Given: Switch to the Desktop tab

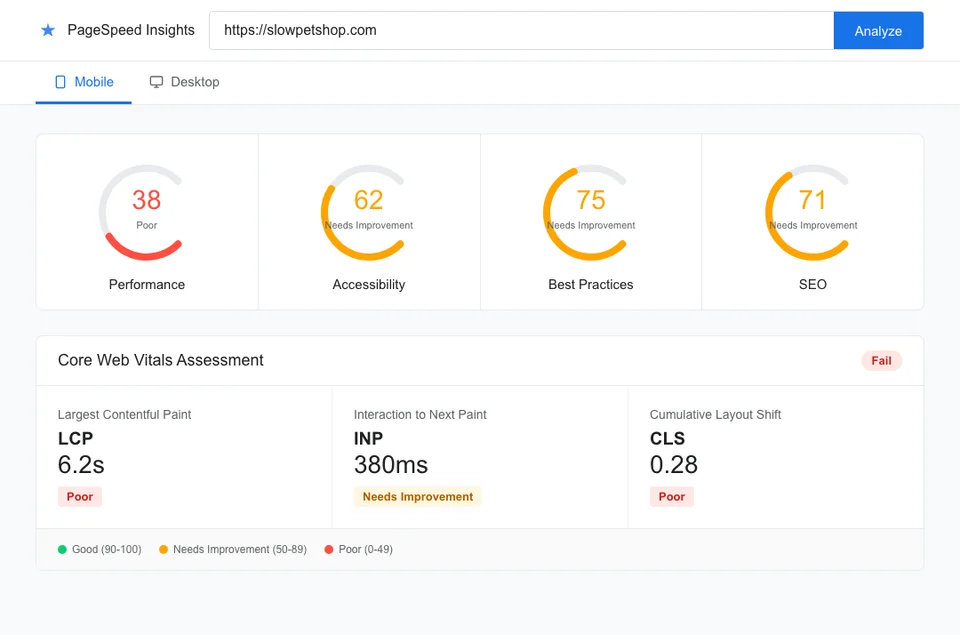Looking at the screenshot, I should (x=184, y=82).
